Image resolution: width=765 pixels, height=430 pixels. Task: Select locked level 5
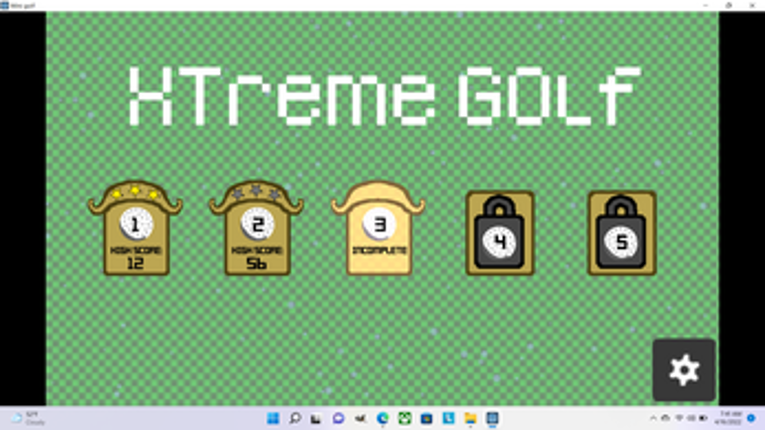622,233
